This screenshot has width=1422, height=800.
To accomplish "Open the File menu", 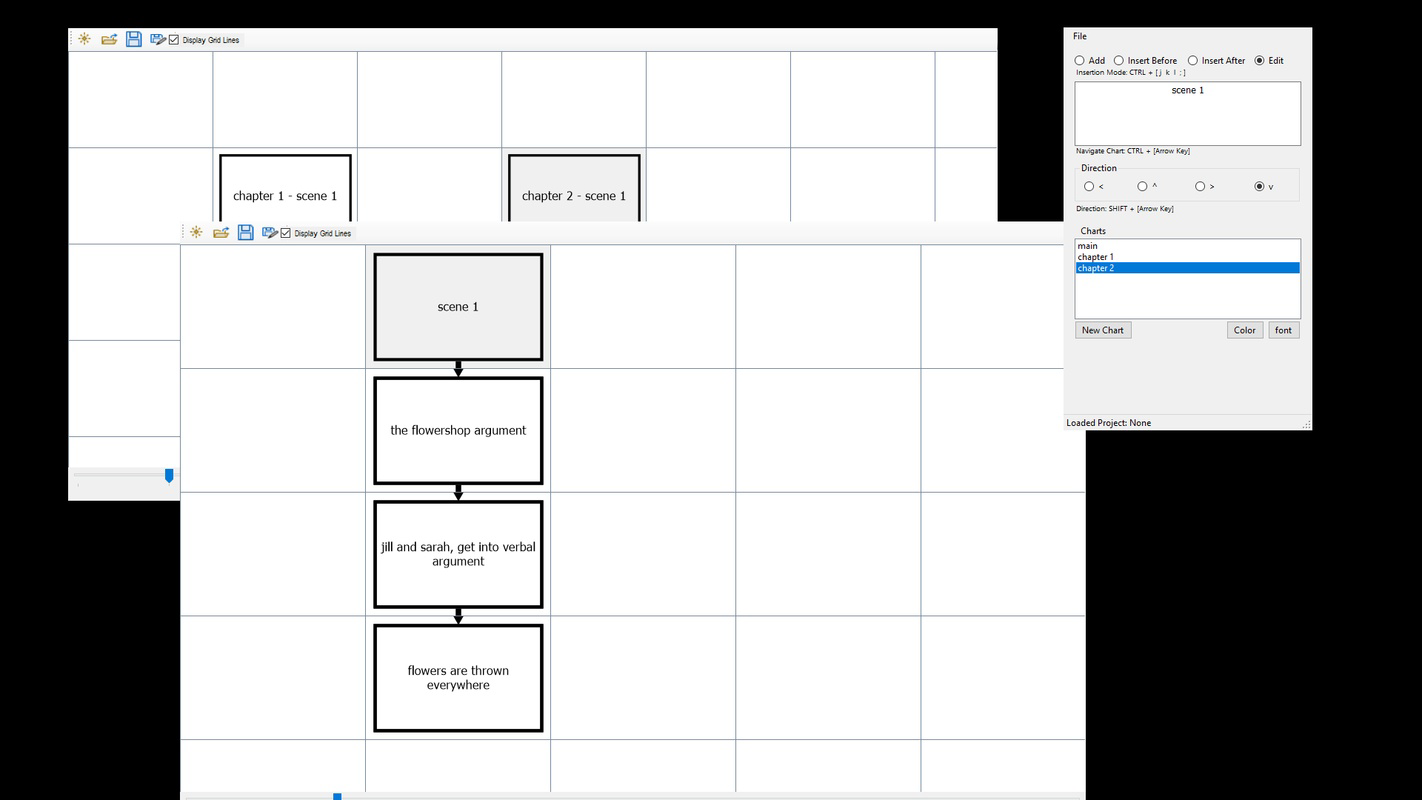I will 1080,36.
